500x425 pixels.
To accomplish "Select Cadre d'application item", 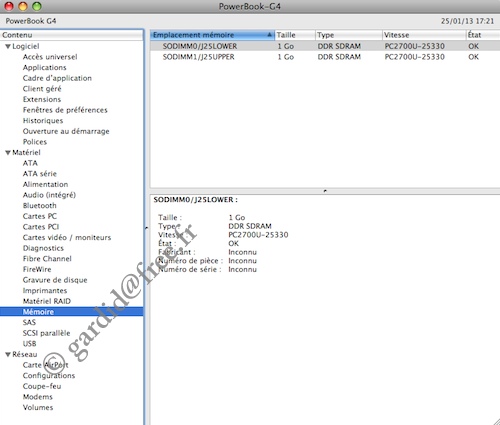I will (57, 78).
